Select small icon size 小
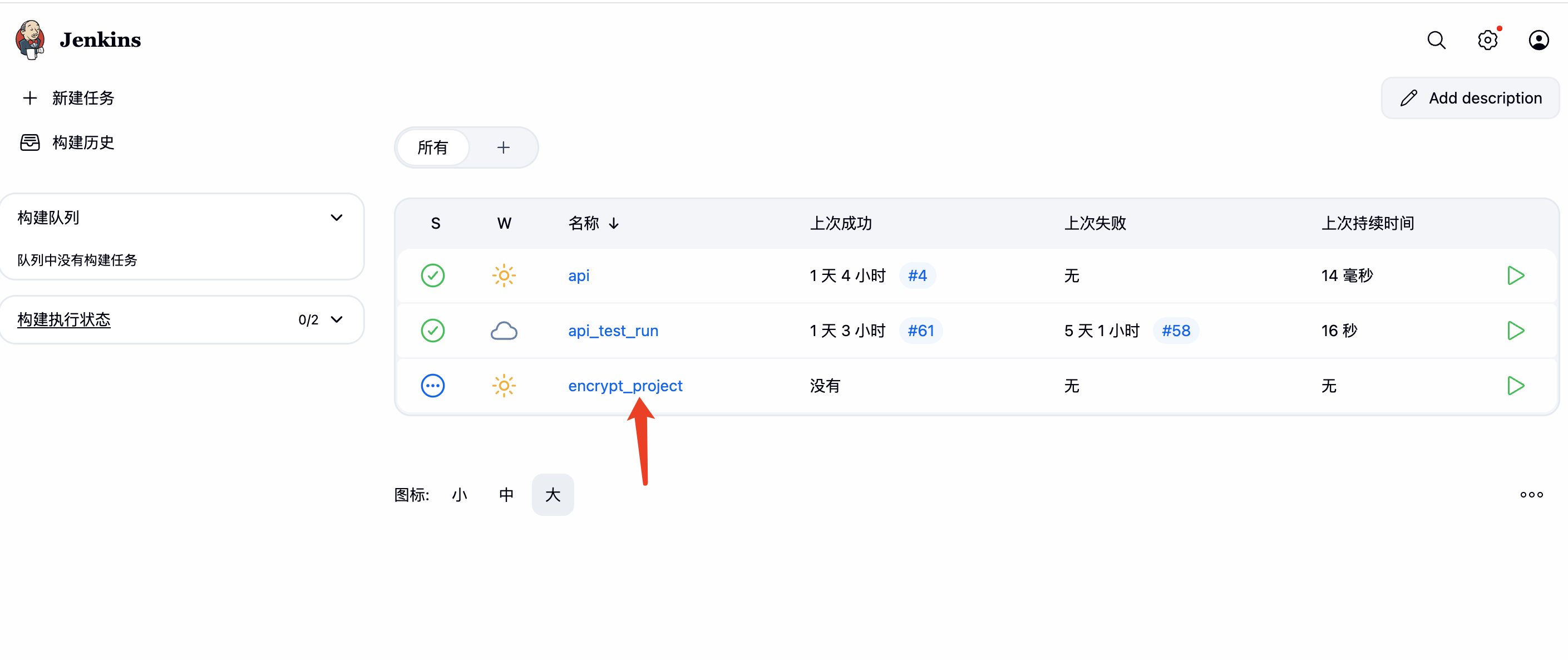Viewport: 1568px width, 660px height. click(x=460, y=494)
